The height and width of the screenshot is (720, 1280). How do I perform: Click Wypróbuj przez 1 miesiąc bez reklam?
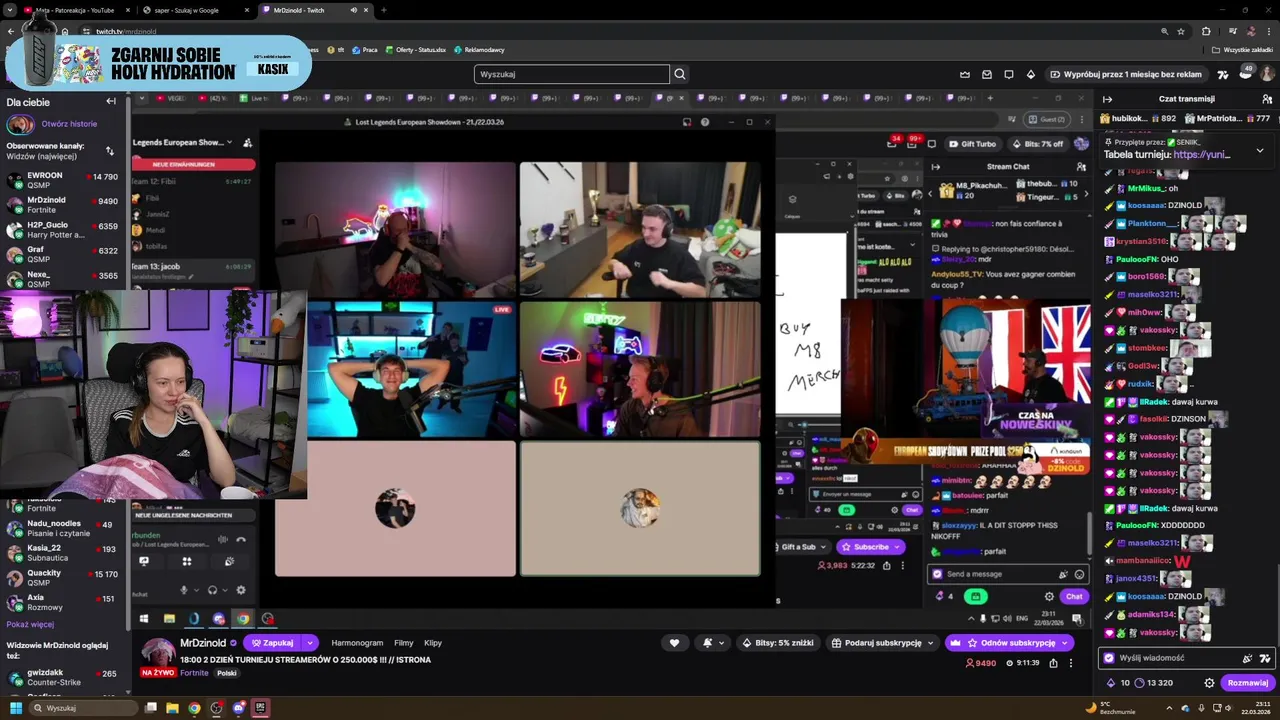click(x=1126, y=74)
